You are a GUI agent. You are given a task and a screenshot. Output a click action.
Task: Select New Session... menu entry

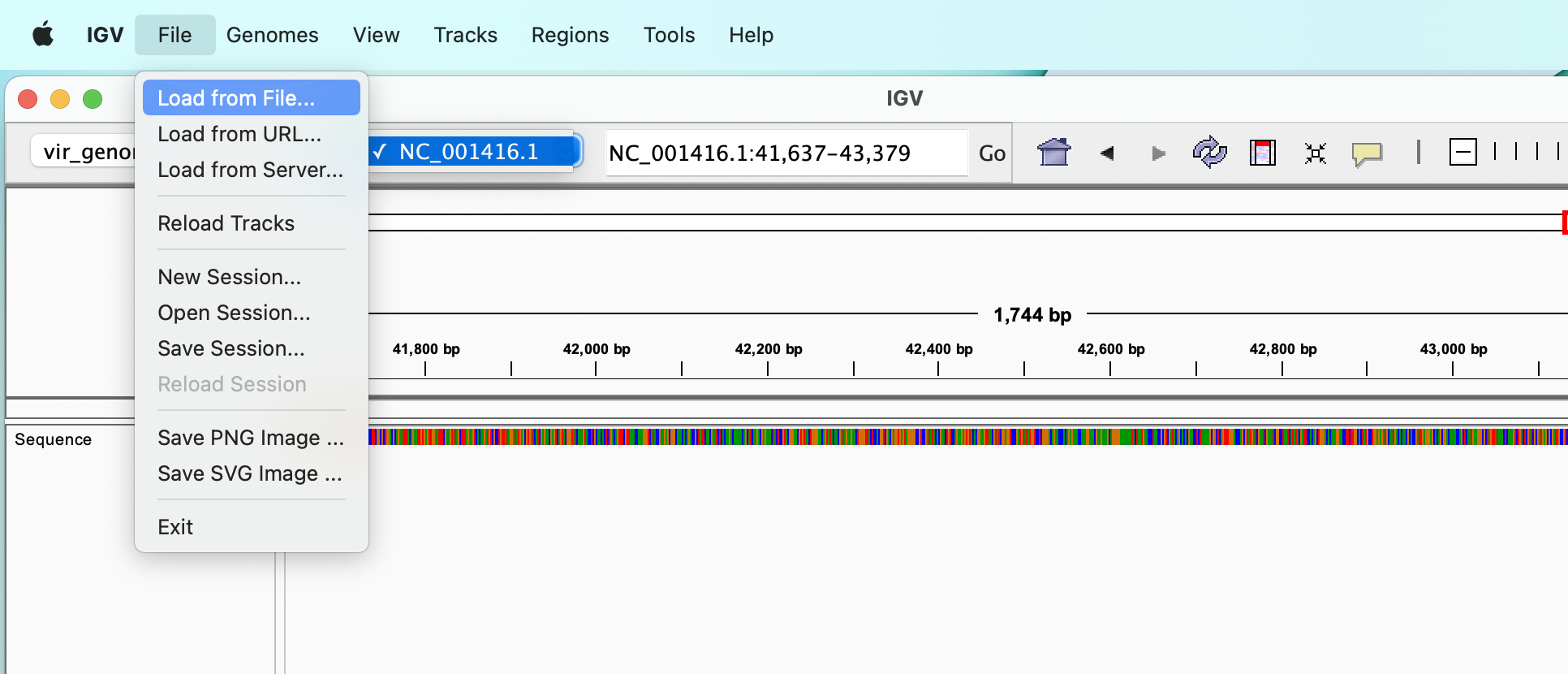(x=252, y=277)
